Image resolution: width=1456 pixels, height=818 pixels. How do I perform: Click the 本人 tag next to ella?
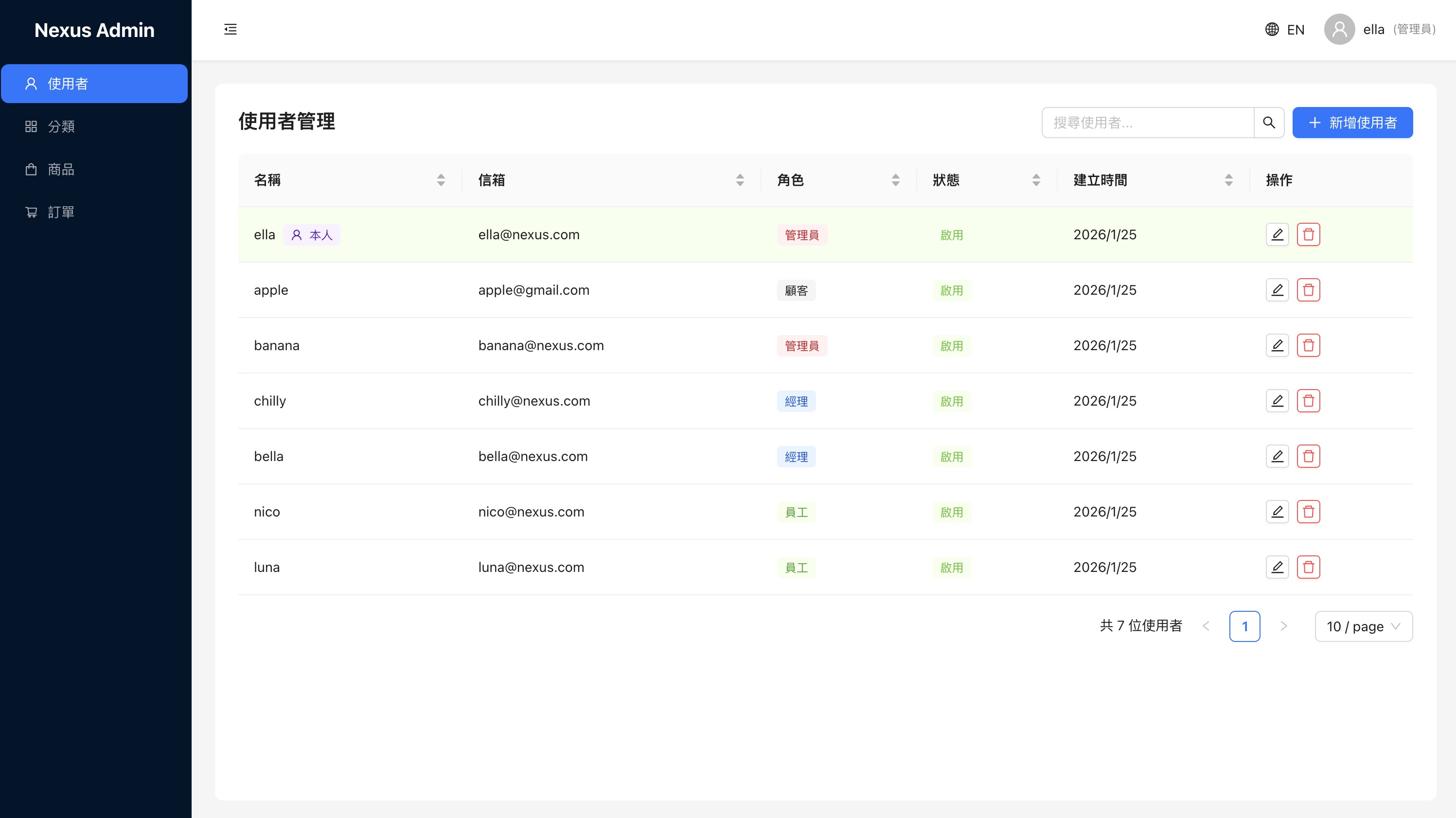pos(311,235)
